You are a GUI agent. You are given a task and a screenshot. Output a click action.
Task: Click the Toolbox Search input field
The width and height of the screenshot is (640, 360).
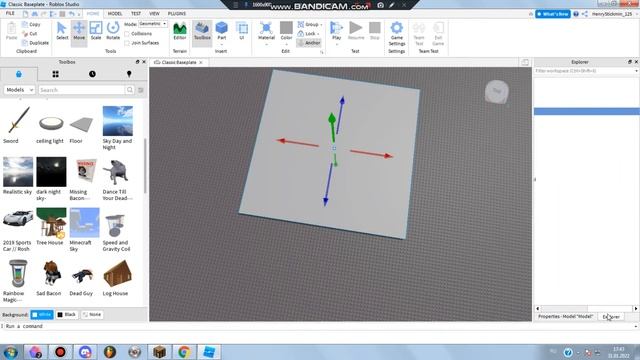click(82, 90)
